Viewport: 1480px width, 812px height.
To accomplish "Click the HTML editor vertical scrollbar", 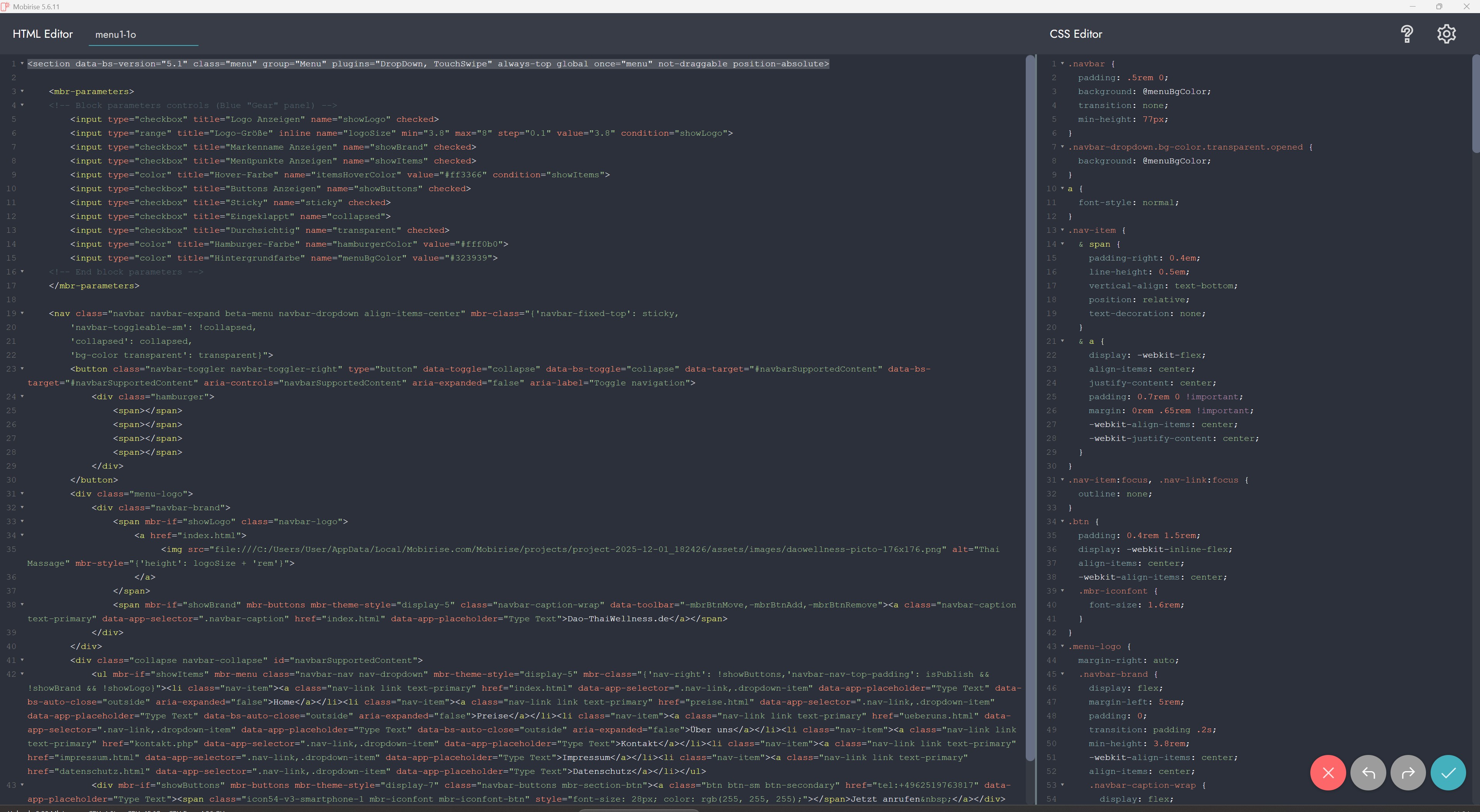I will click(1030, 402).
